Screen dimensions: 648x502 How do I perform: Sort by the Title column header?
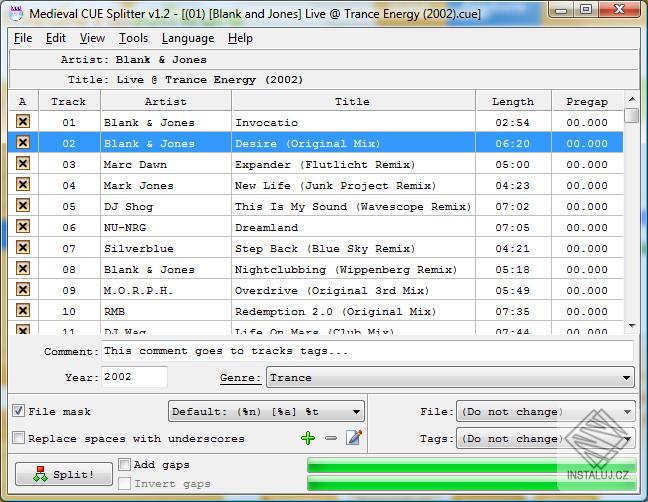pyautogui.click(x=353, y=101)
